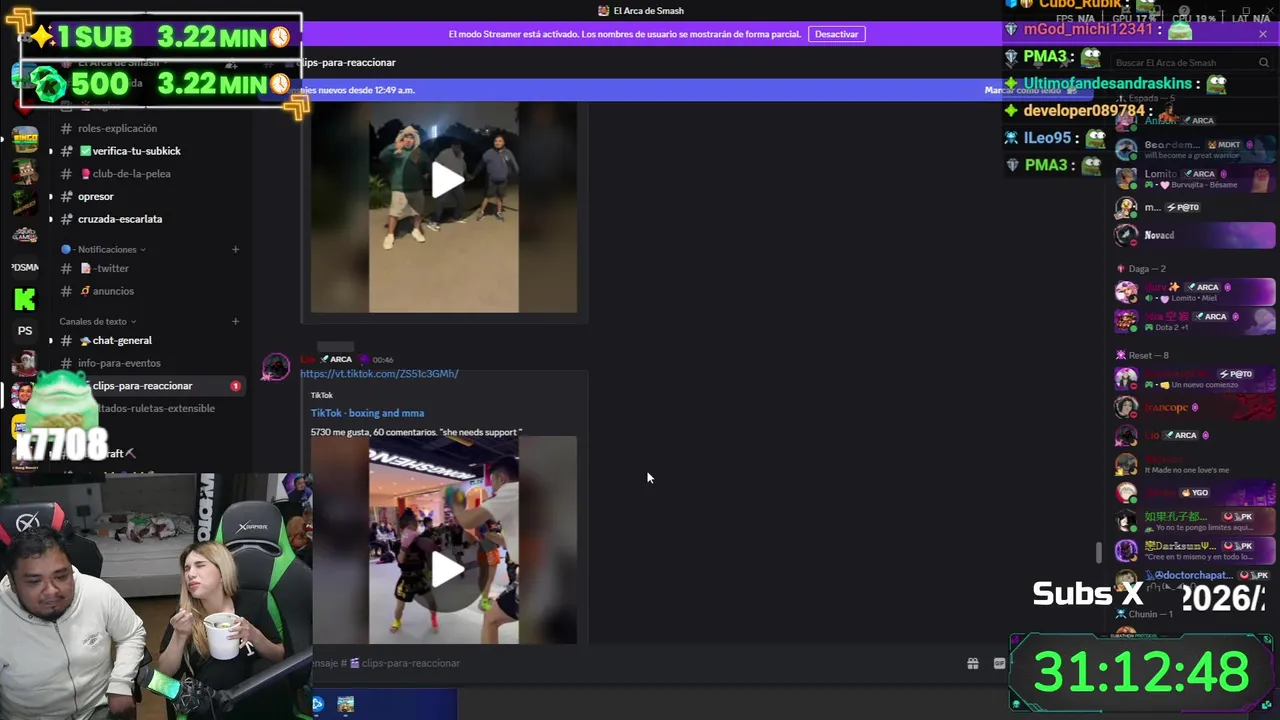Close the Streamer mode banner

pos(1262,34)
